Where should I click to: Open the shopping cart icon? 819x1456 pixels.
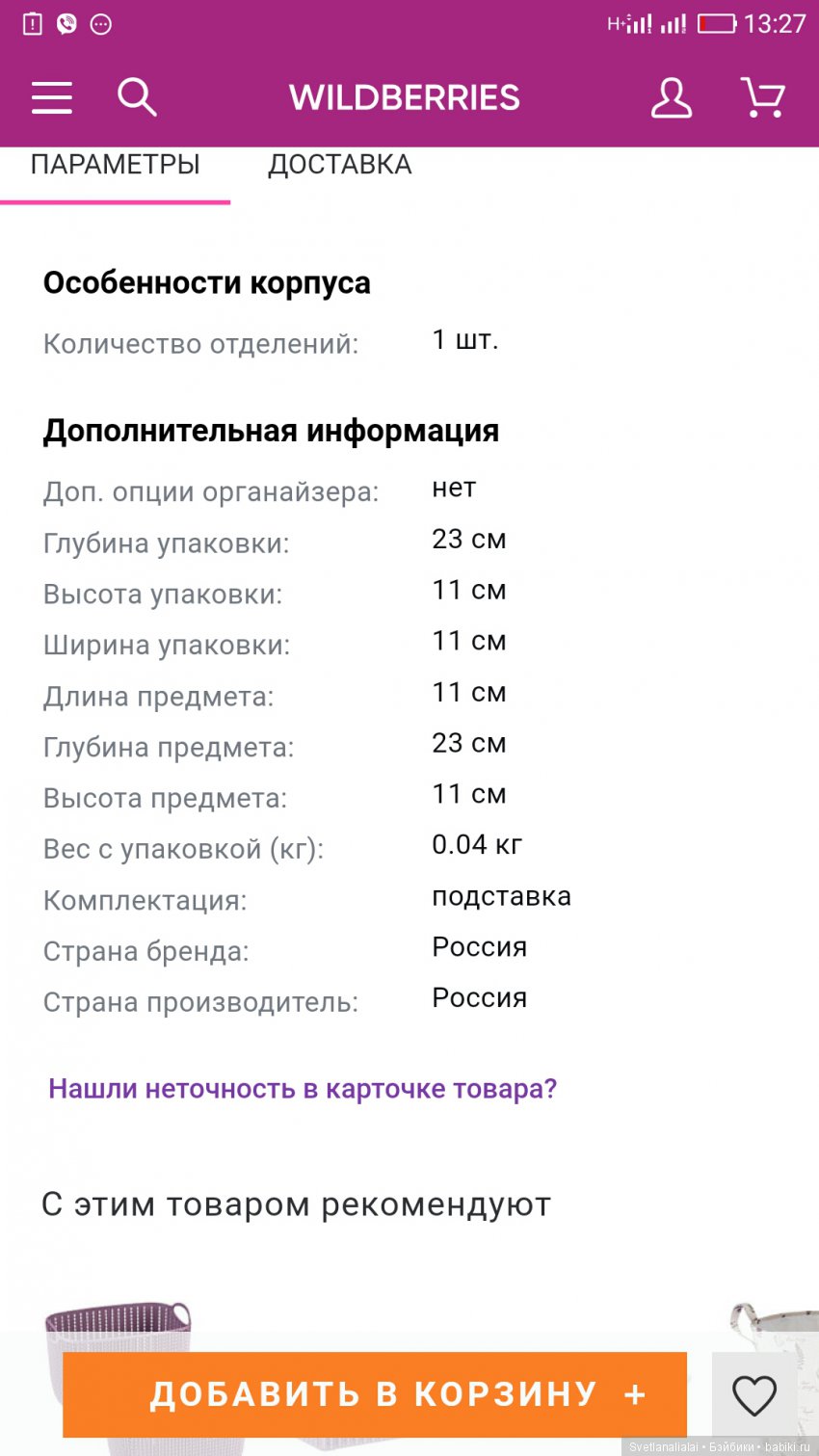tap(762, 97)
